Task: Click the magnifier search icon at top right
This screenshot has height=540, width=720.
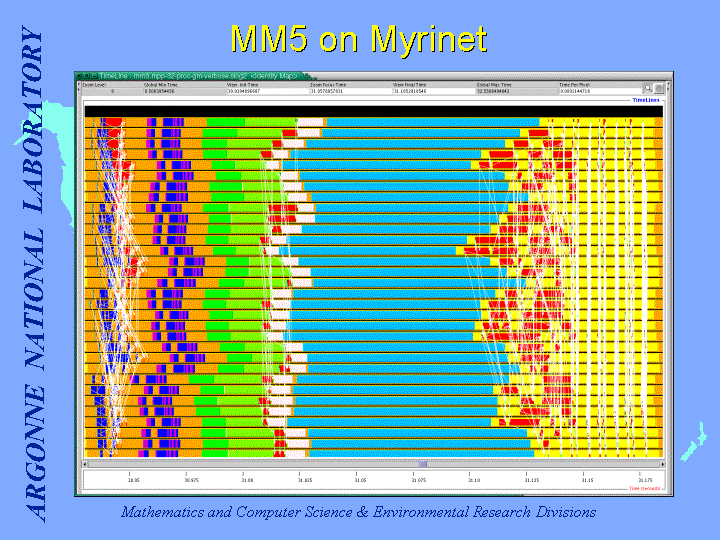Action: pyautogui.click(x=648, y=88)
